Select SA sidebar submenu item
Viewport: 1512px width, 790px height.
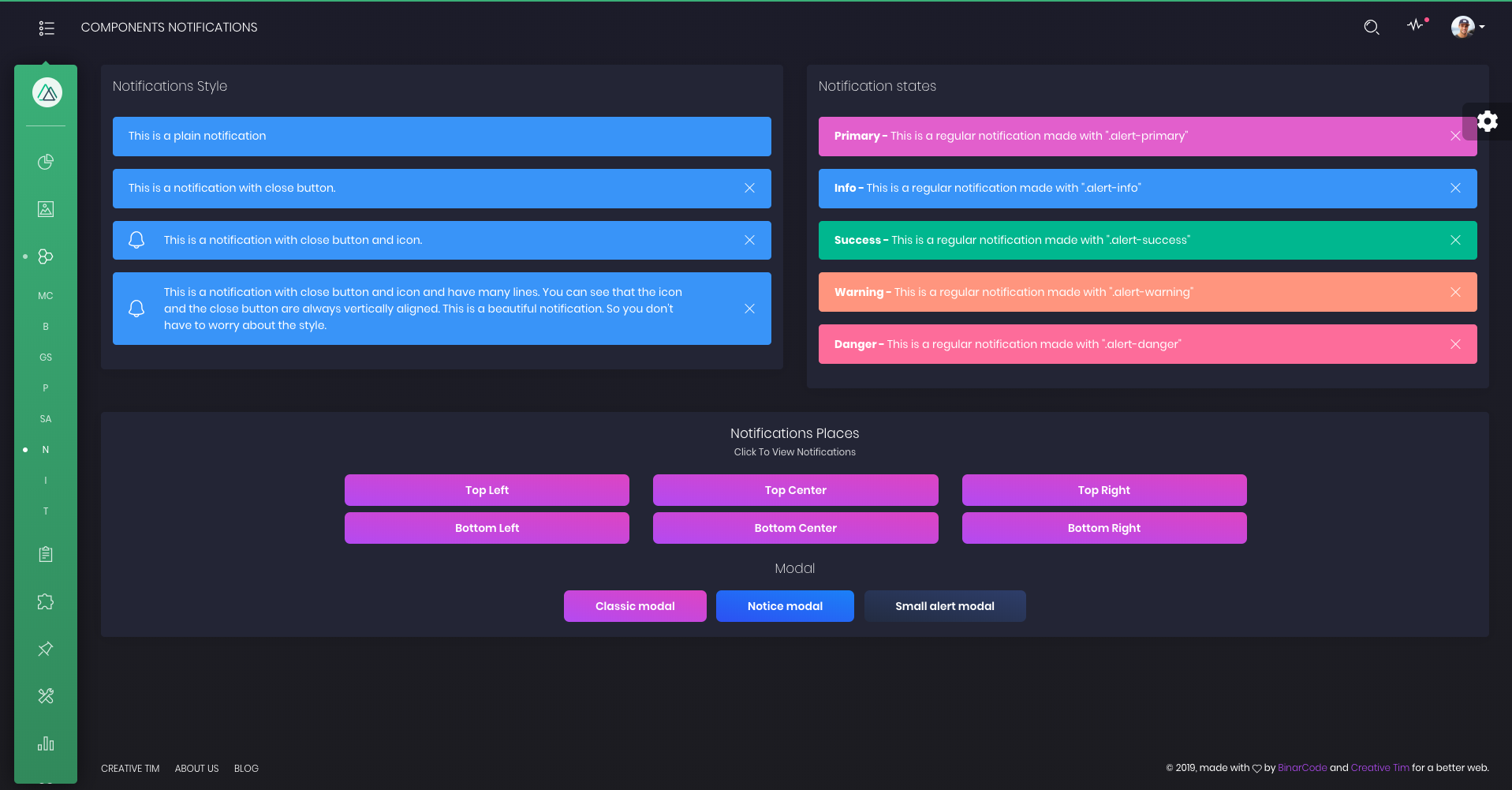46,419
